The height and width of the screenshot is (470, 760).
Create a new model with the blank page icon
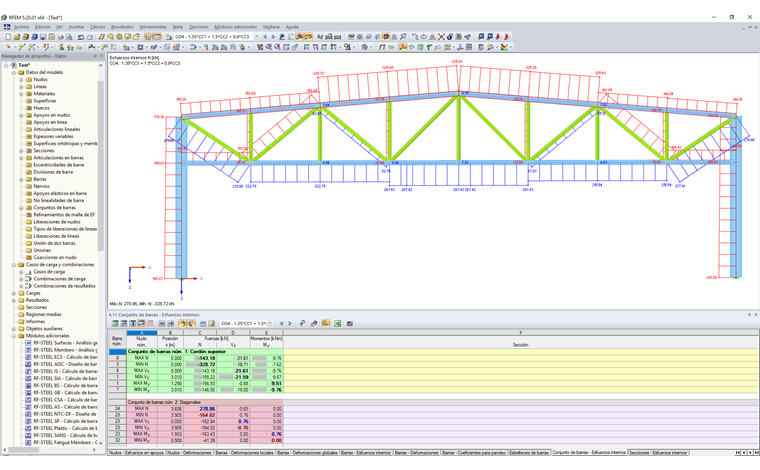pyautogui.click(x=8, y=37)
